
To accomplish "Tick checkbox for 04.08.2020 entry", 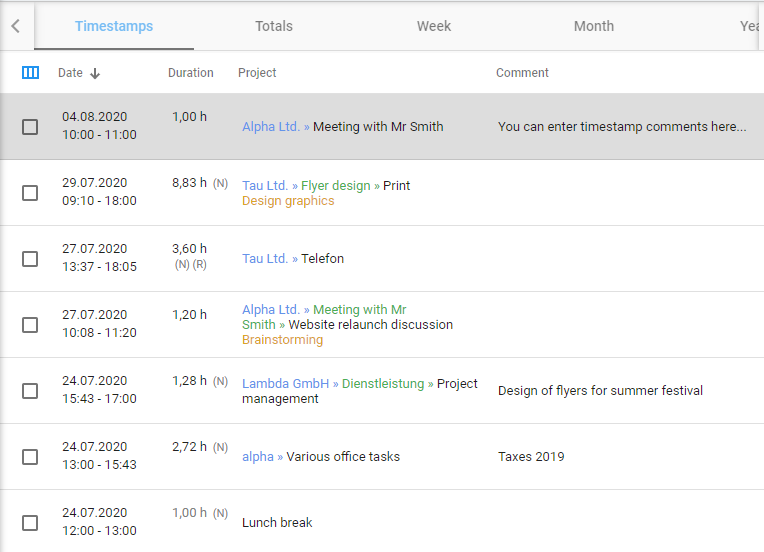I will pyautogui.click(x=30, y=127).
